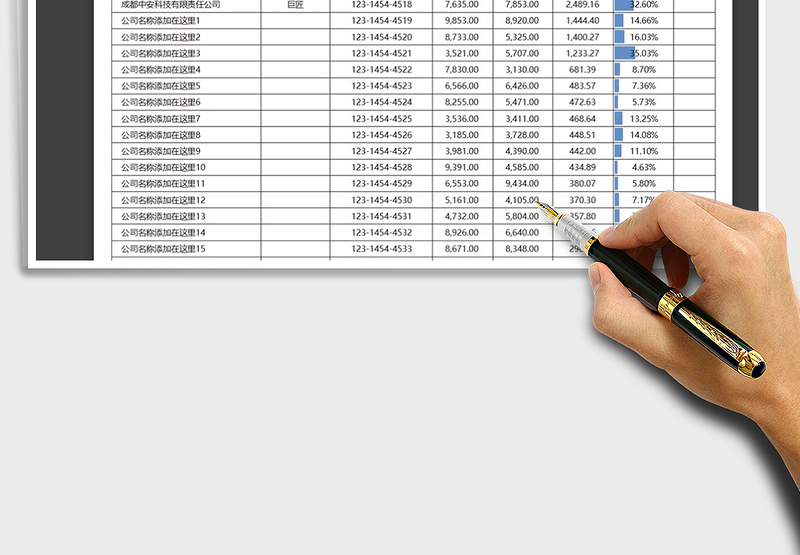
Task: Click phone number 123-1454-4525
Action: coord(382,119)
